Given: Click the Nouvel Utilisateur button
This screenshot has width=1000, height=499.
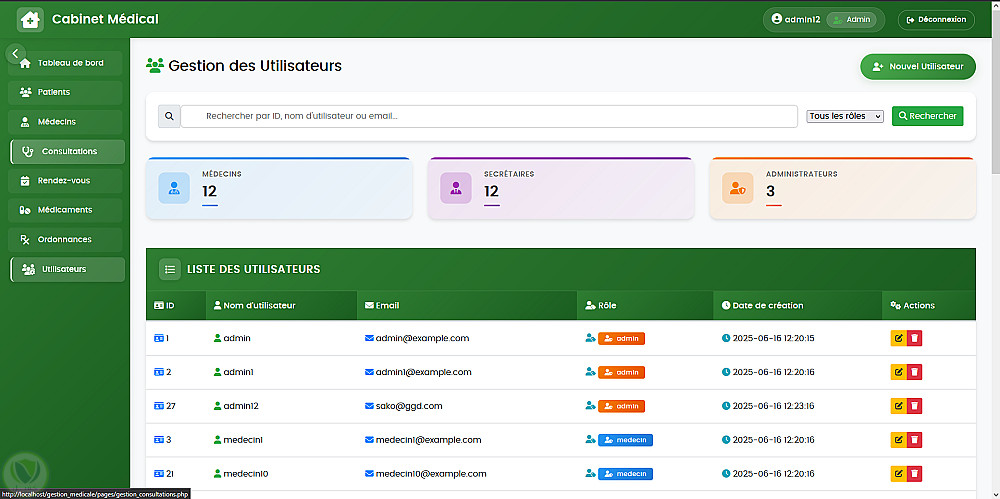Looking at the screenshot, I should pyautogui.click(x=917, y=66).
